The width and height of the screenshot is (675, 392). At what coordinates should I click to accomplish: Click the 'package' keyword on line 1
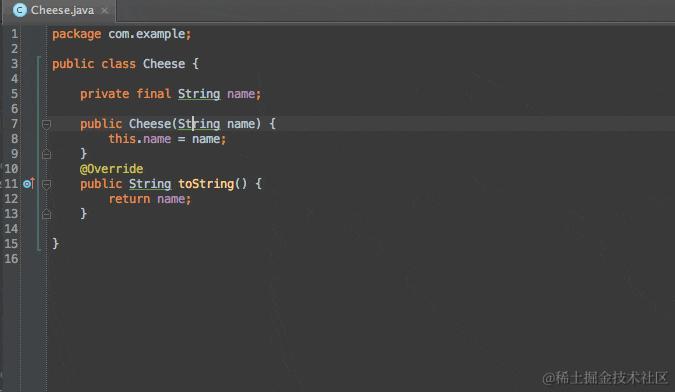click(x=77, y=34)
